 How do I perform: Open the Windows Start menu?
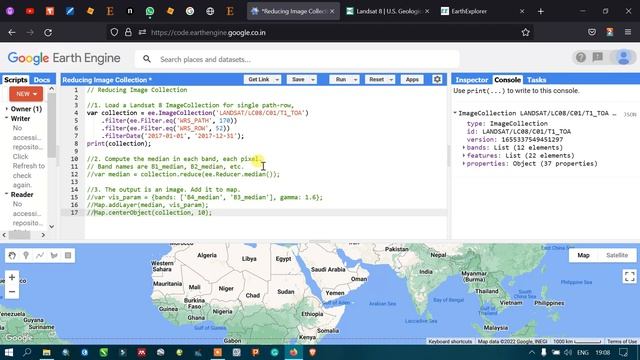(9, 352)
